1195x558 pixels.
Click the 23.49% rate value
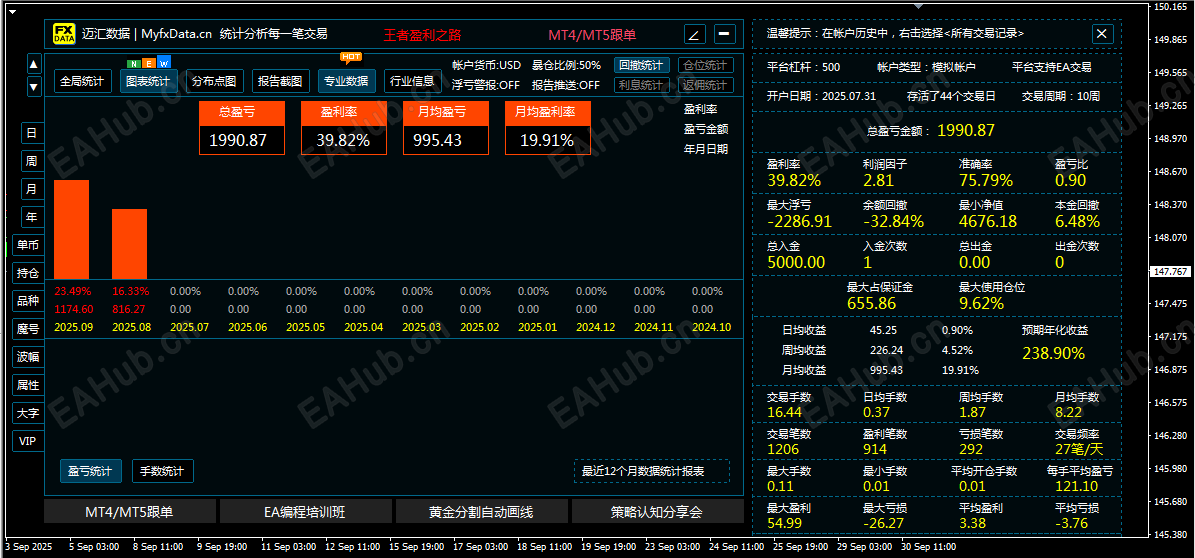point(72,291)
